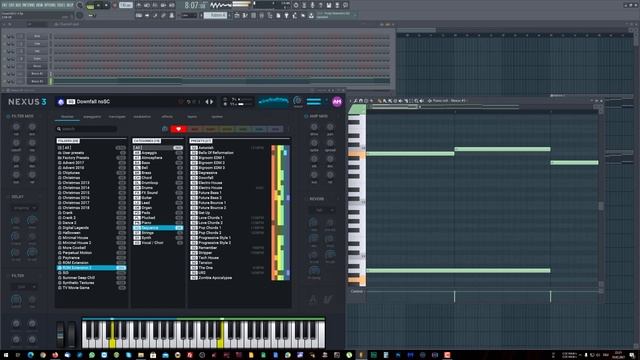
Task: Select the piano roll speaker playback tool
Action: coord(422,100)
